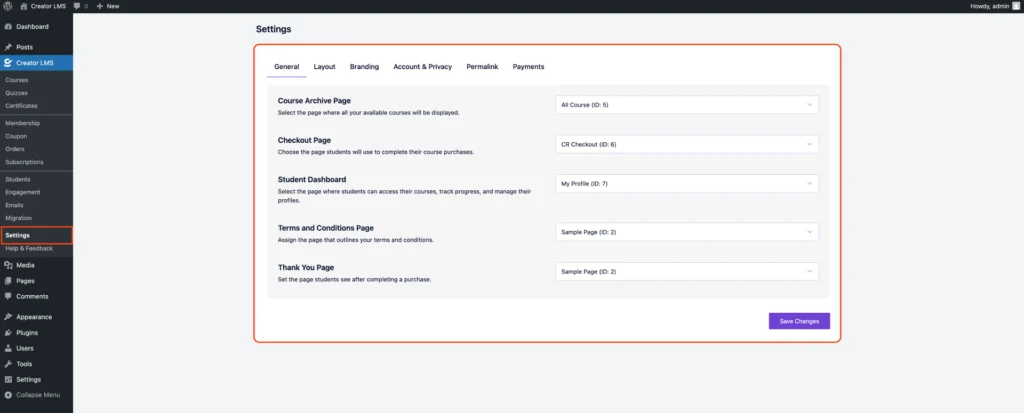Click the Appearance brush icon
The image size is (1024, 413).
click(x=8, y=317)
